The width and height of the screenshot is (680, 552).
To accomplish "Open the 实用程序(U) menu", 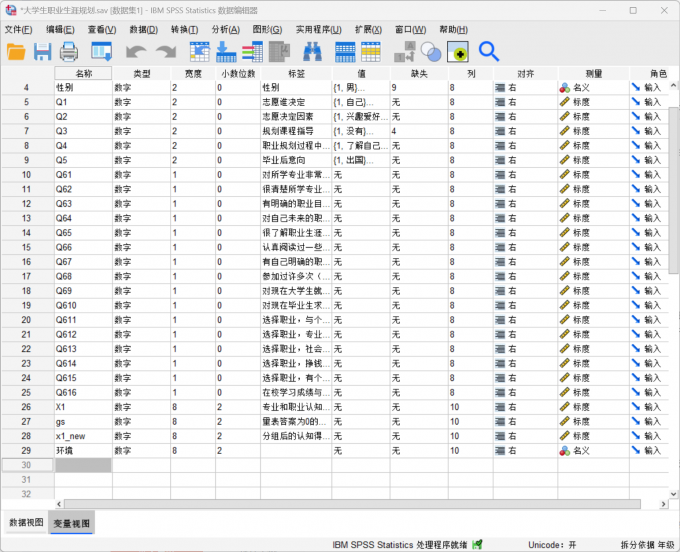I will click(x=318, y=29).
